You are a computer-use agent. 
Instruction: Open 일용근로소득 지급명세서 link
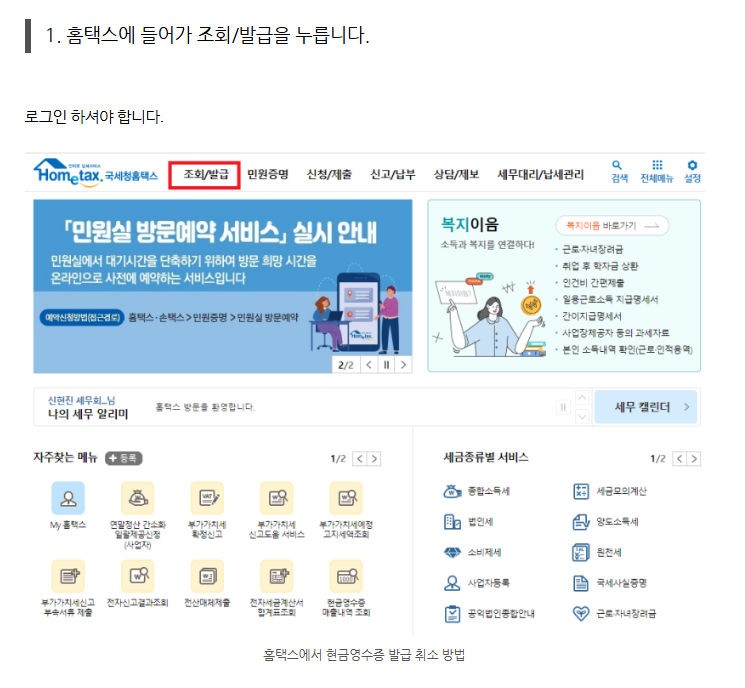point(610,299)
